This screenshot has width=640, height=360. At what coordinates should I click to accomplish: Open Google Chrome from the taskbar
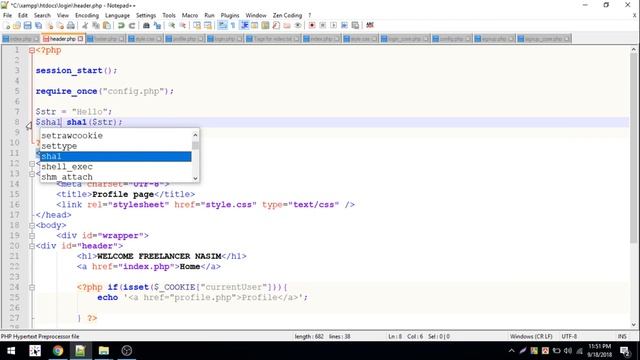58,351
